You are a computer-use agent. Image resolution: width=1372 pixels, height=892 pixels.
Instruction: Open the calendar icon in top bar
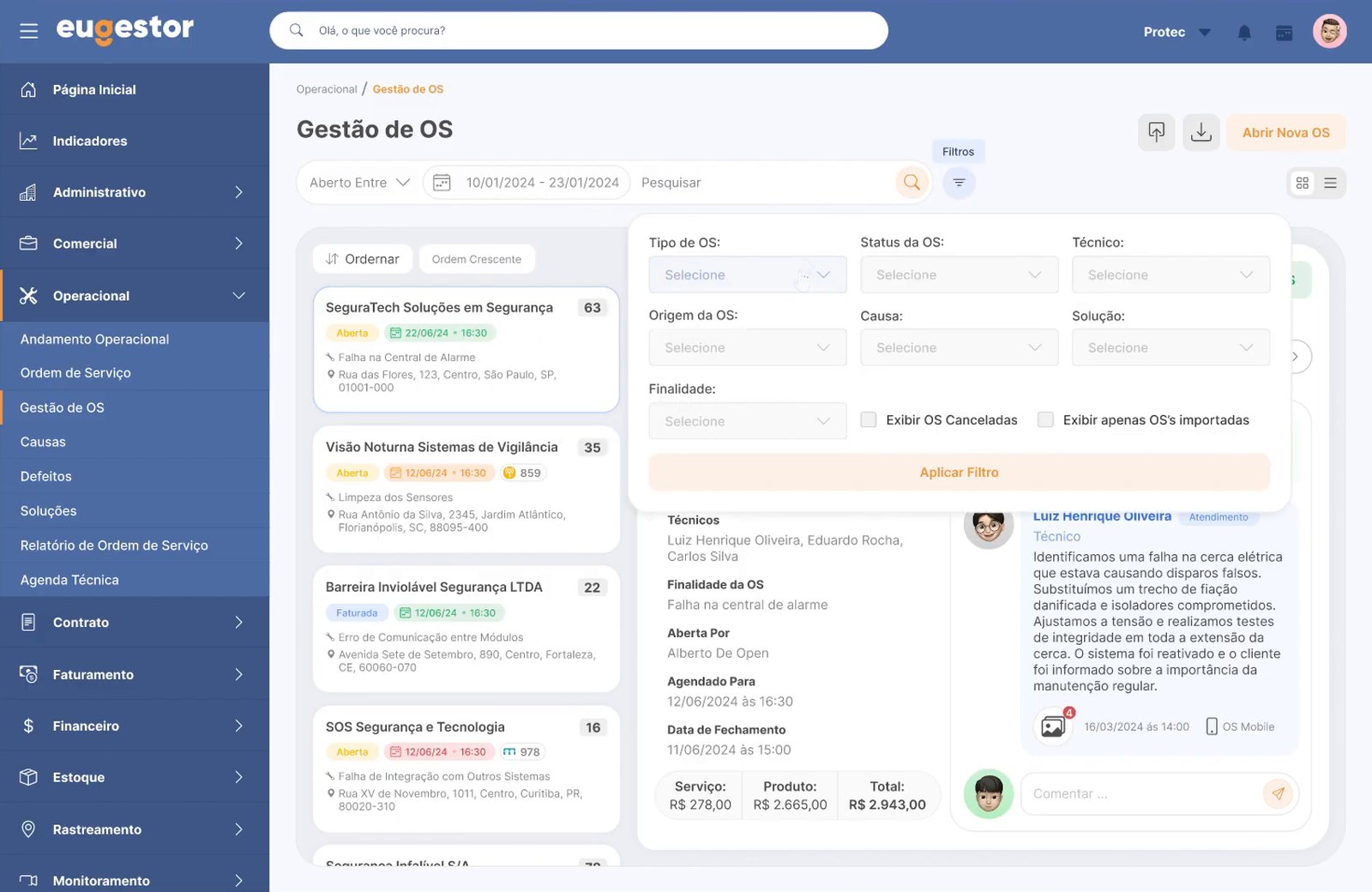1284,33
